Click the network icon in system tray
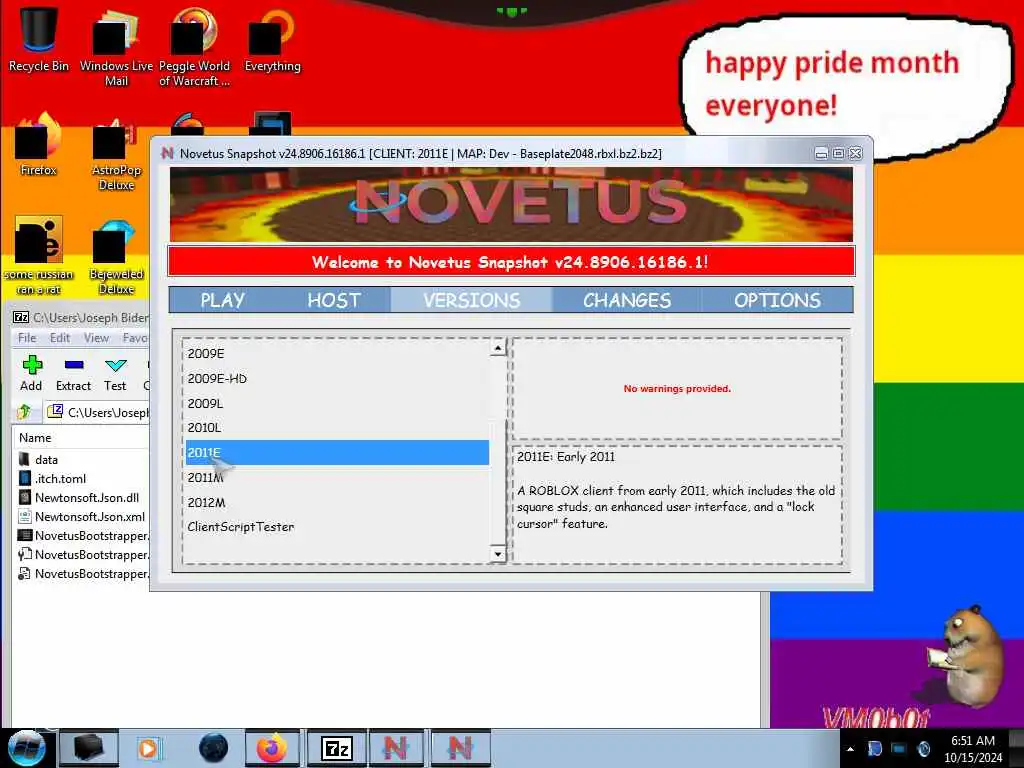 [x=899, y=748]
